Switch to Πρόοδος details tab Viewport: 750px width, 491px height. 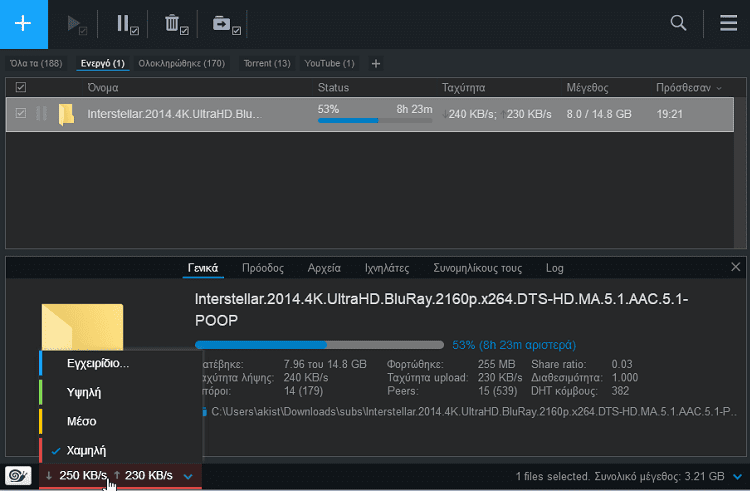263,268
